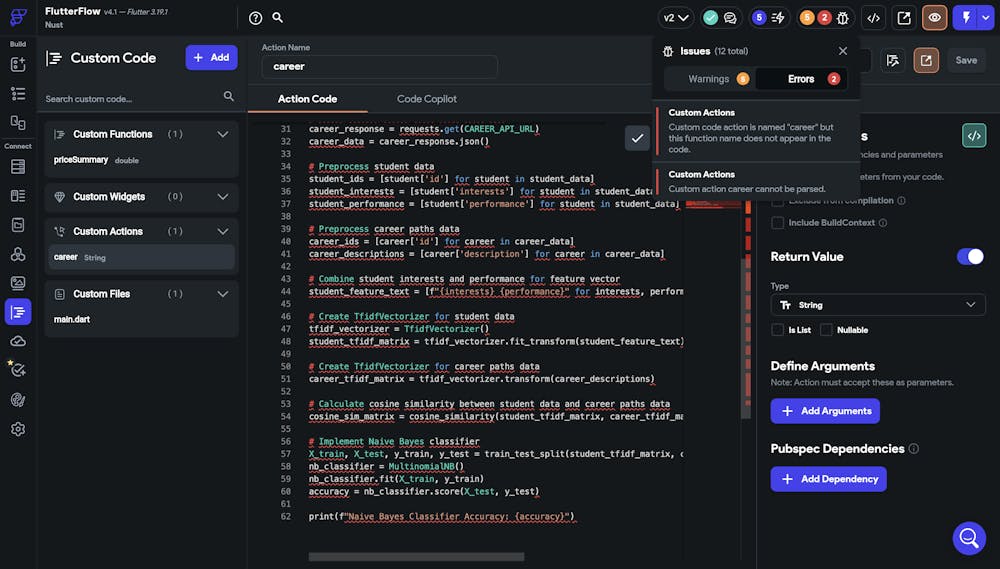Click the preview eye icon in toolbar
The width and height of the screenshot is (1000, 569).
click(x=935, y=18)
